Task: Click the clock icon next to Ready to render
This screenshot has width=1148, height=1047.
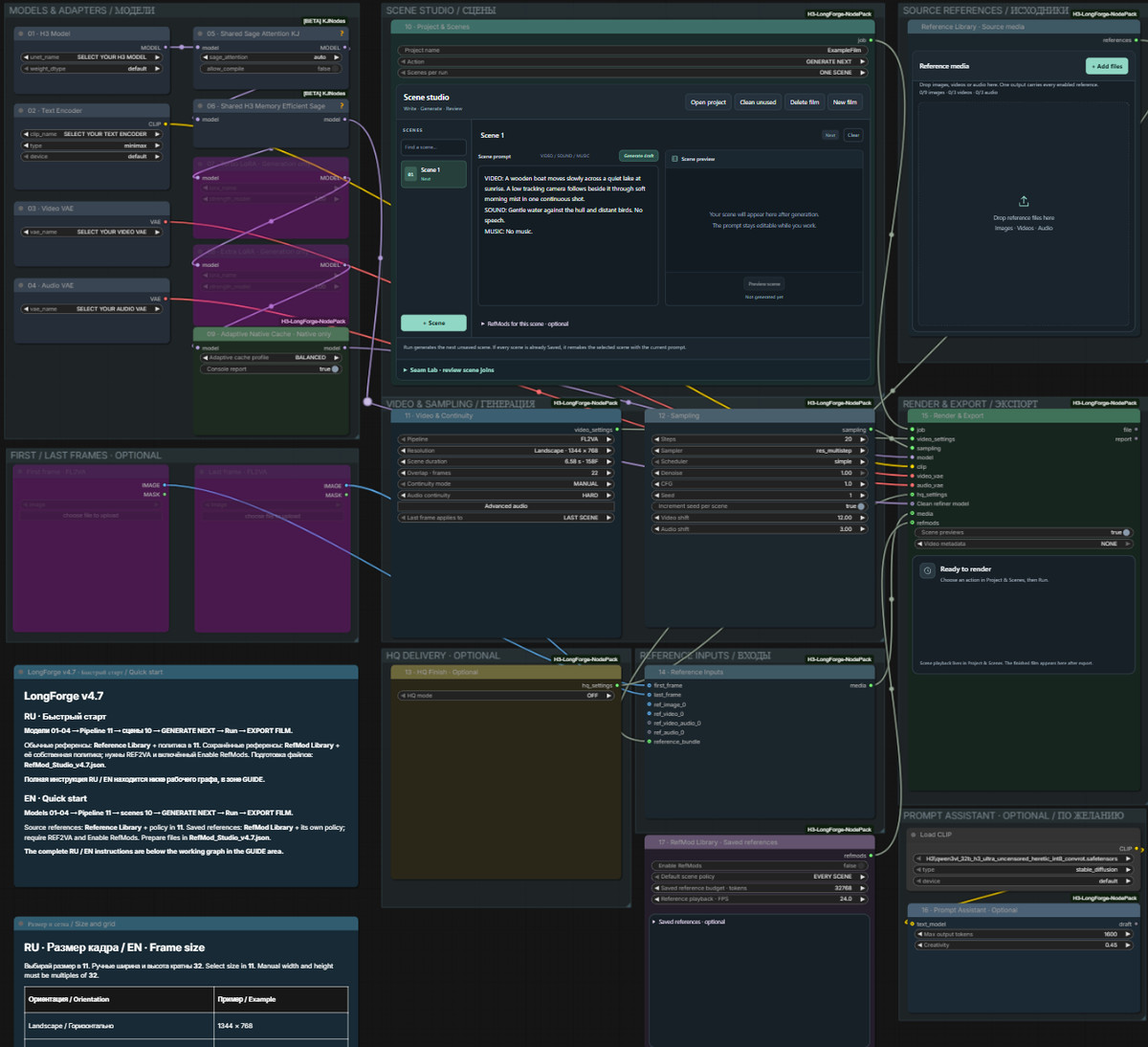Action: click(x=927, y=570)
